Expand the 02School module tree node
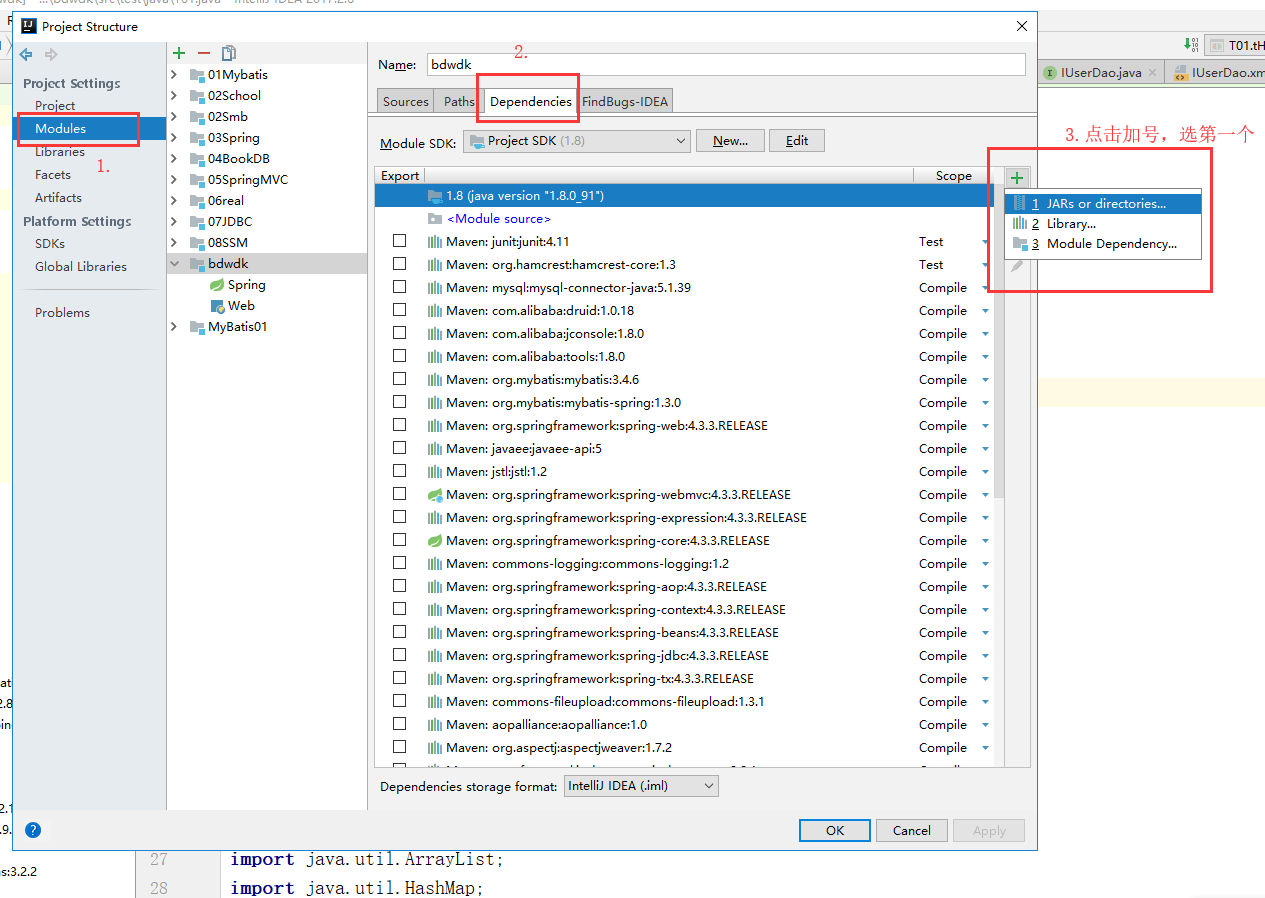Screen dimensions: 1265x898 [174, 96]
